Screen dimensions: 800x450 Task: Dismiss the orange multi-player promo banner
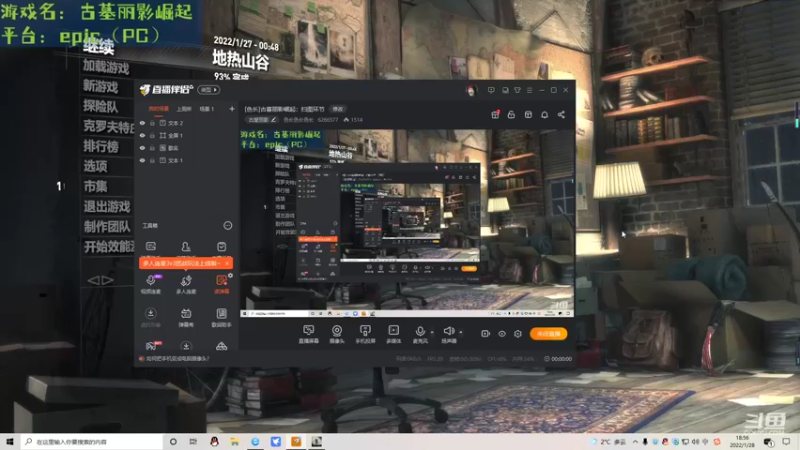[227, 263]
